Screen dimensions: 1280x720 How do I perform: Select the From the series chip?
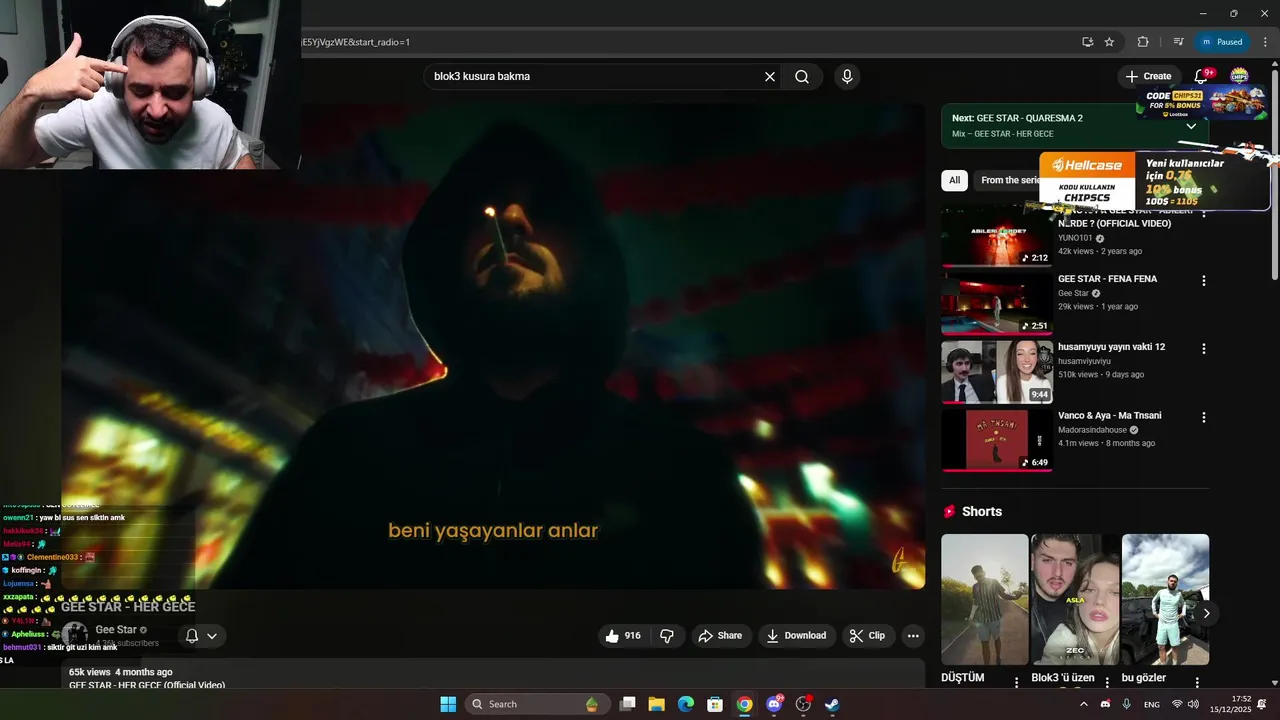point(1010,180)
